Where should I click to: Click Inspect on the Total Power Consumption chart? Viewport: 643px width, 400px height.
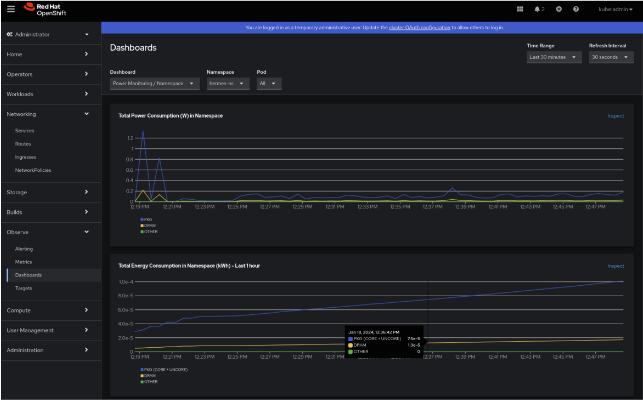(x=616, y=116)
